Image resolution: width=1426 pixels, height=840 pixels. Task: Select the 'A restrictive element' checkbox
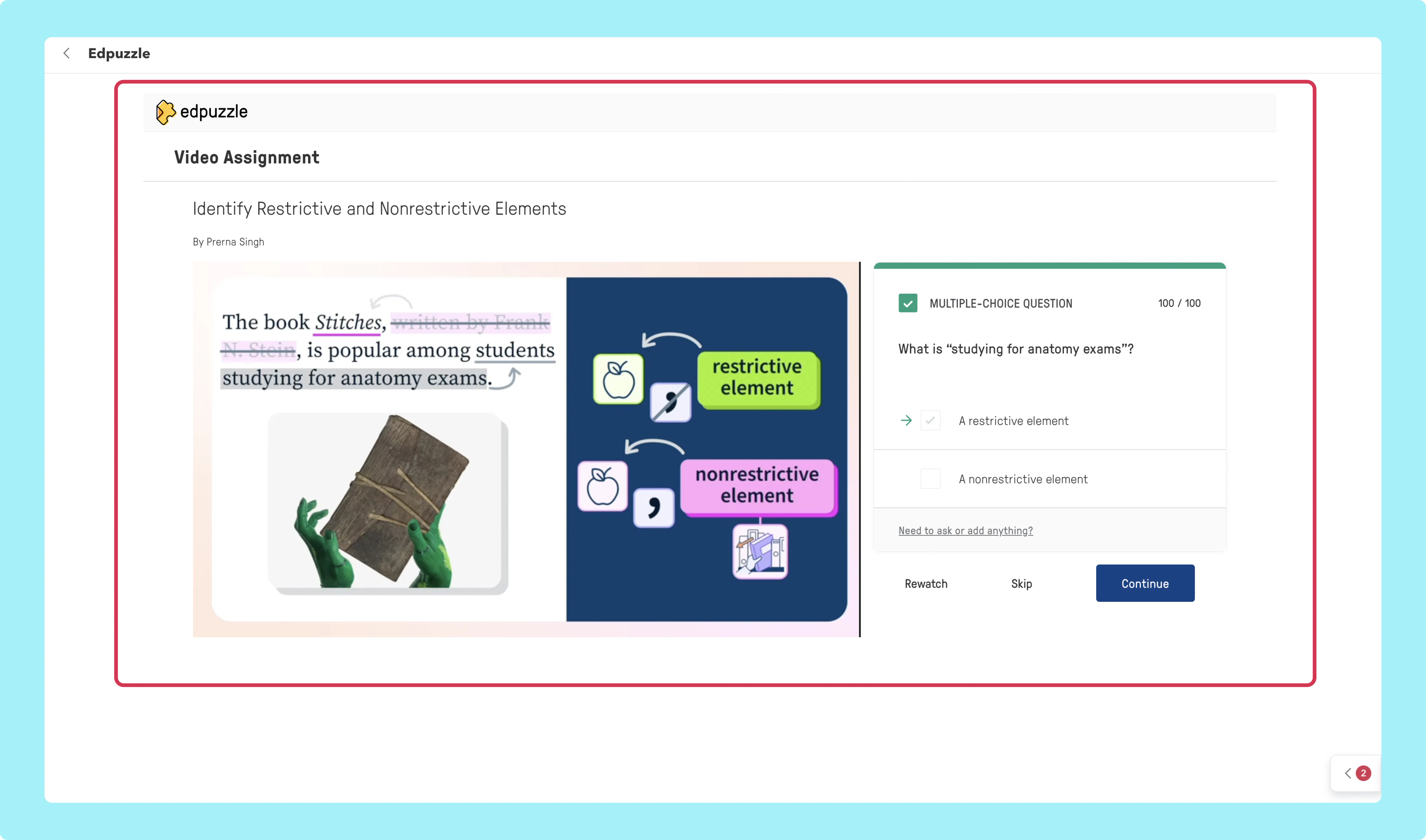point(930,421)
